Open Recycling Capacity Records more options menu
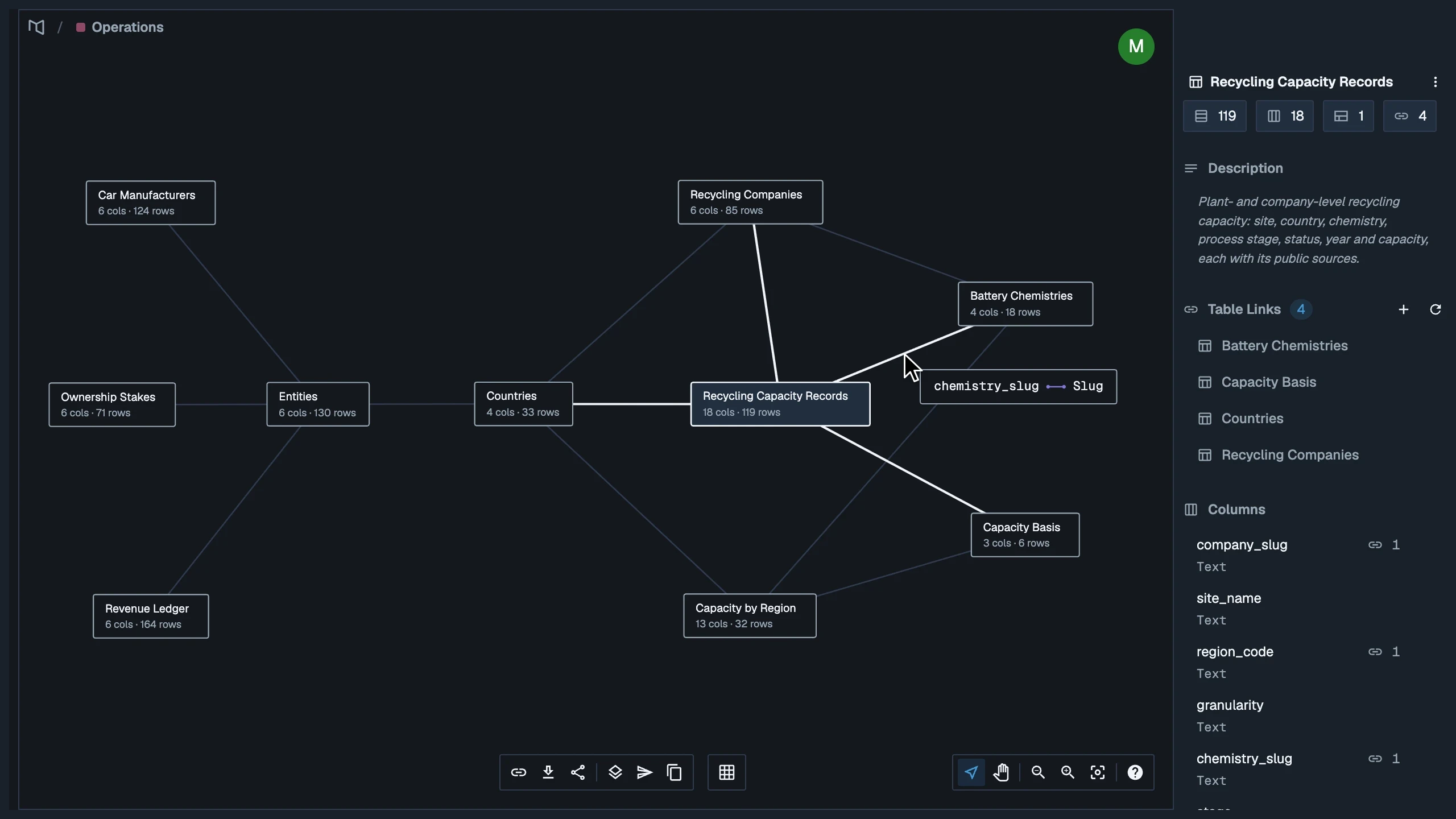This screenshot has width=1456, height=819. (1435, 82)
